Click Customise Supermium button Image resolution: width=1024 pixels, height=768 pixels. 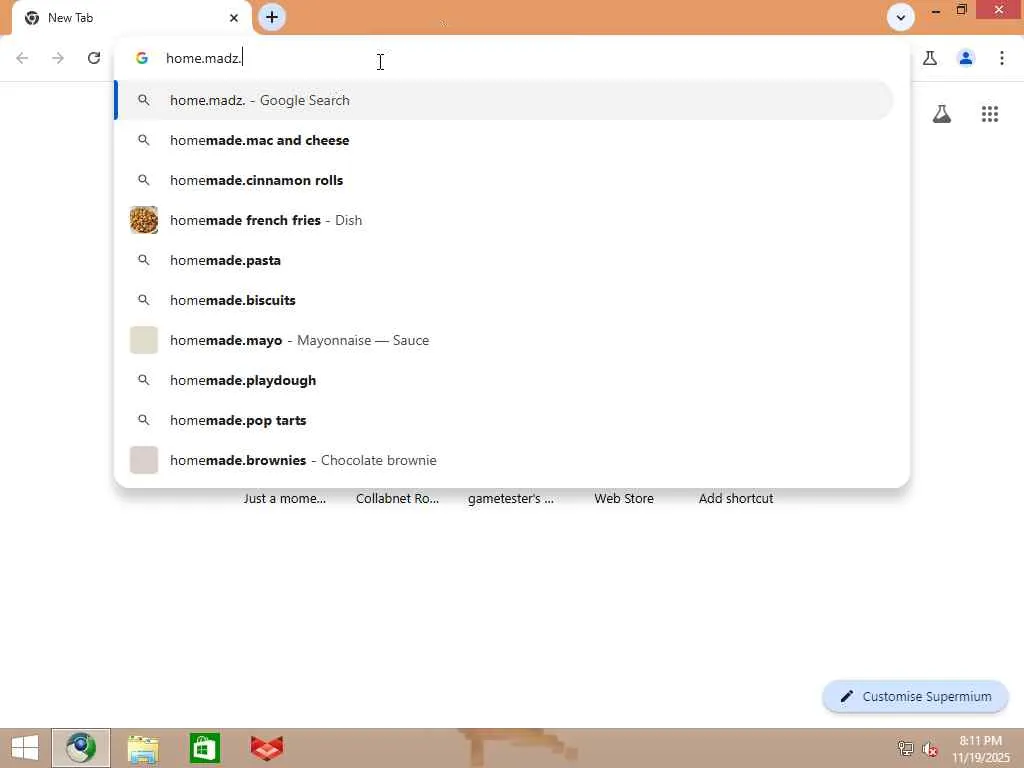[x=916, y=697]
